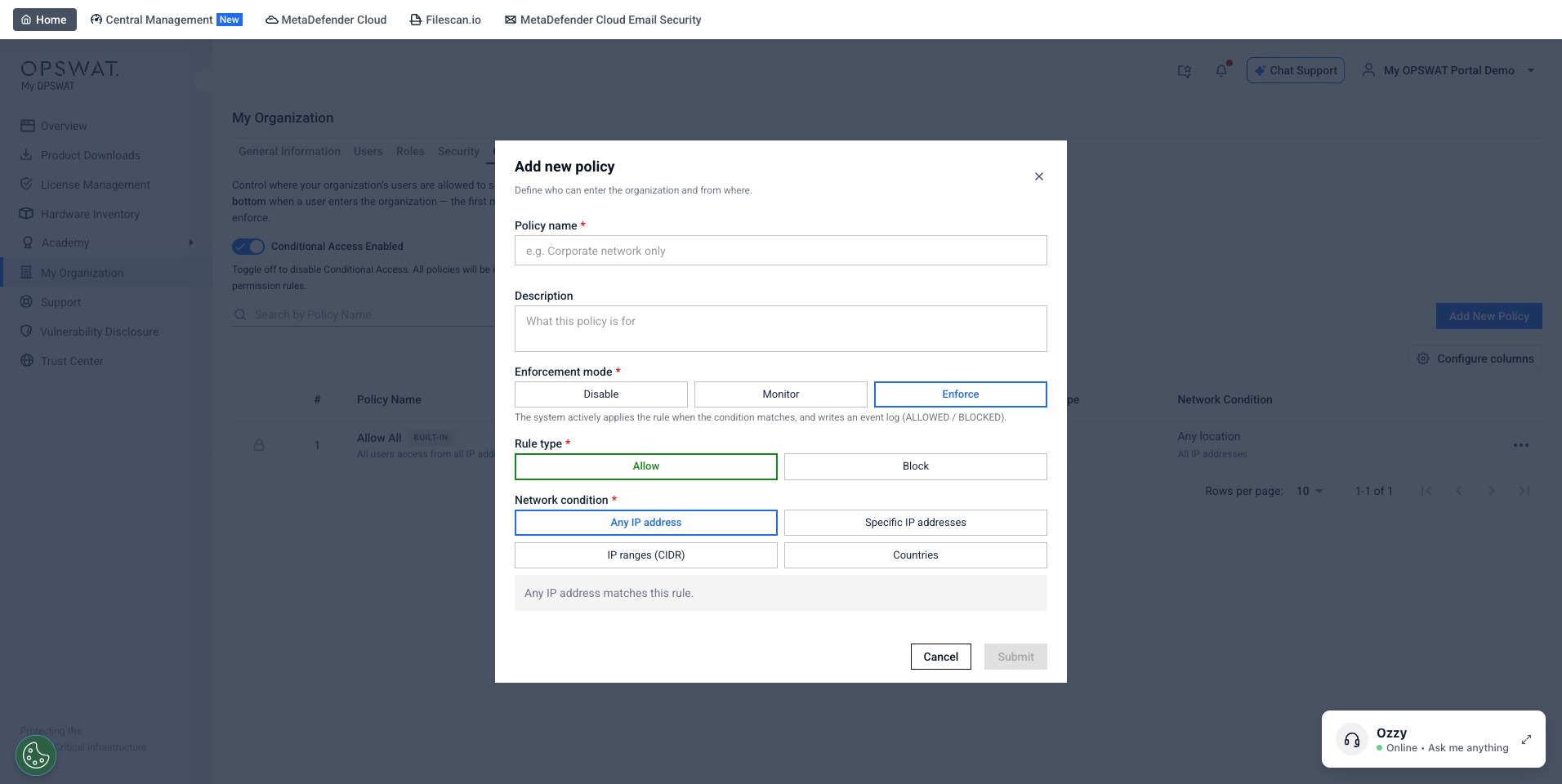Click the Policy name input field
The width and height of the screenshot is (1562, 784).
click(x=780, y=251)
